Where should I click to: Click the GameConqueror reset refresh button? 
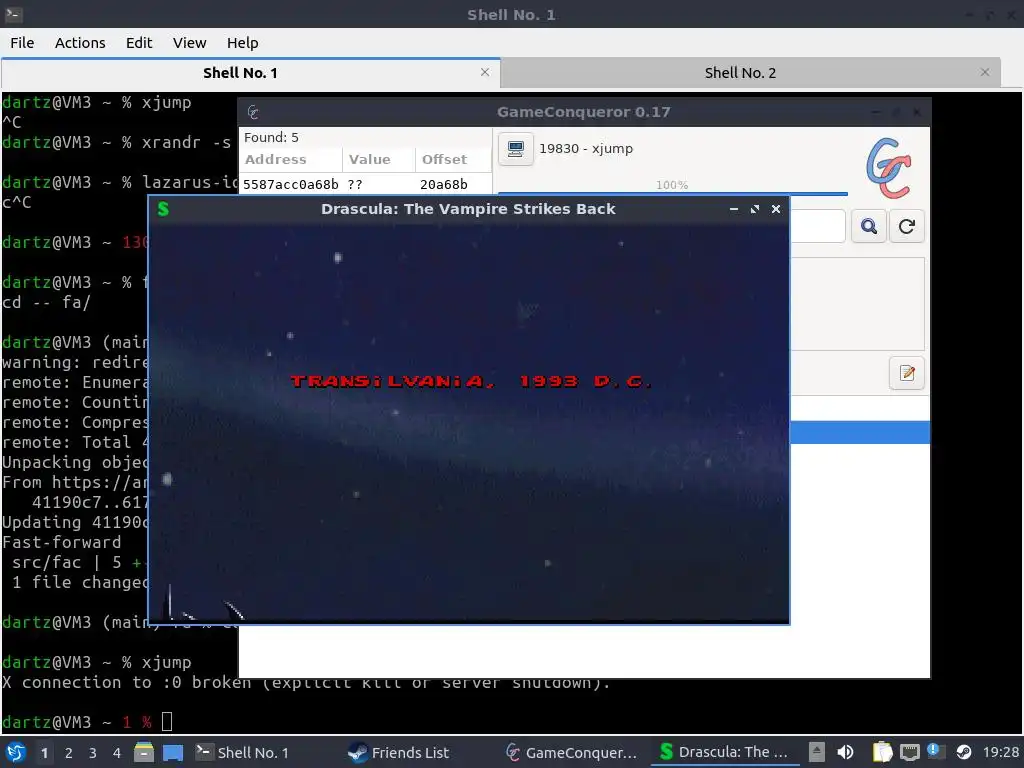(906, 226)
